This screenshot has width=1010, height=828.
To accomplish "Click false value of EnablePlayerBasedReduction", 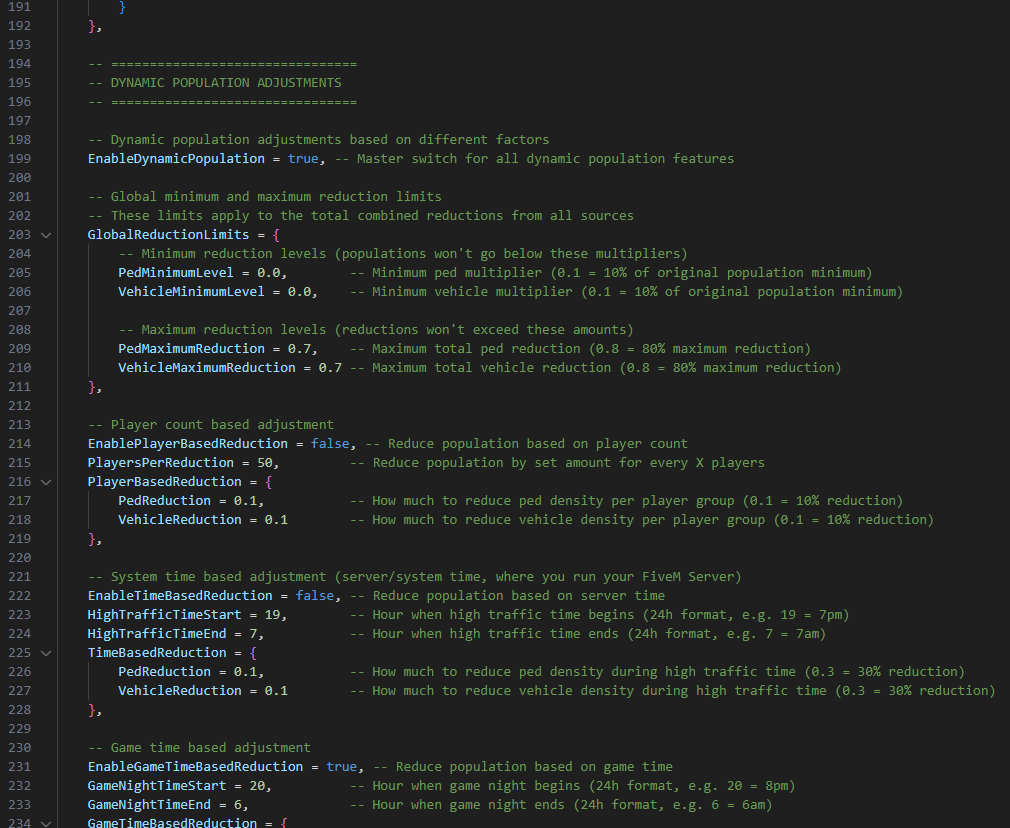I will [x=330, y=443].
